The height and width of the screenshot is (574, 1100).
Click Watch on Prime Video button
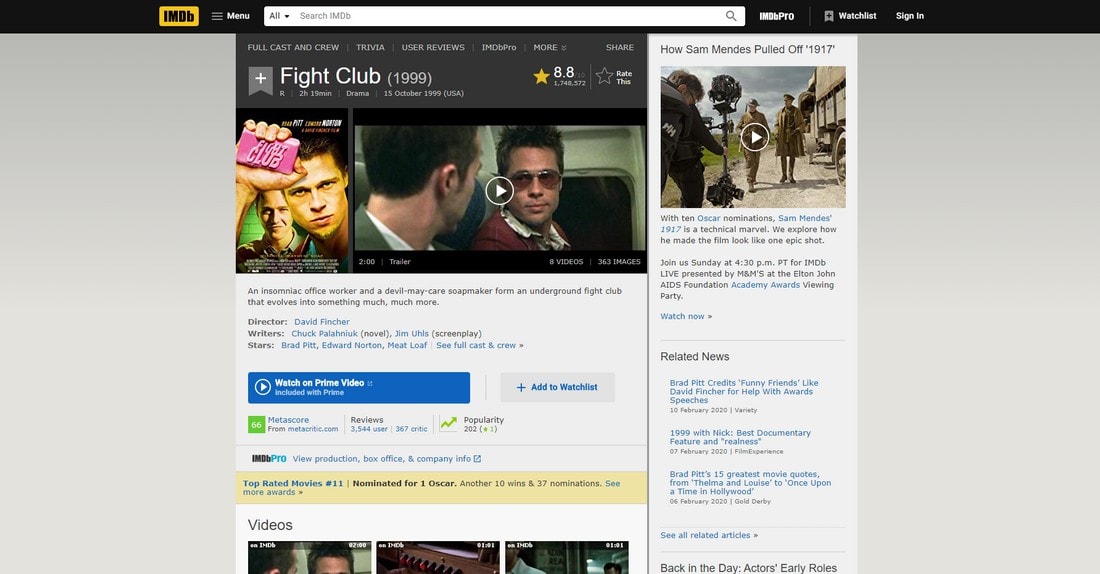pyautogui.click(x=358, y=387)
